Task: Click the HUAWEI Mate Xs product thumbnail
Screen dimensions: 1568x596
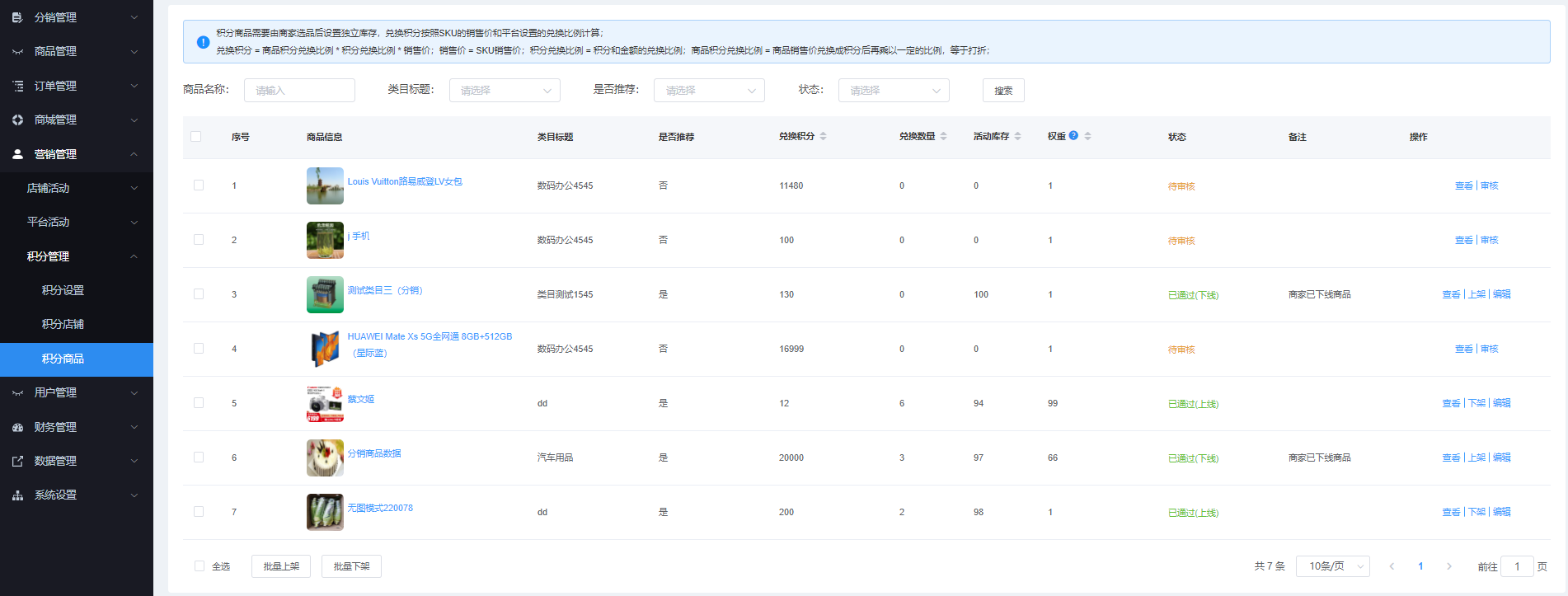Action: (x=325, y=349)
